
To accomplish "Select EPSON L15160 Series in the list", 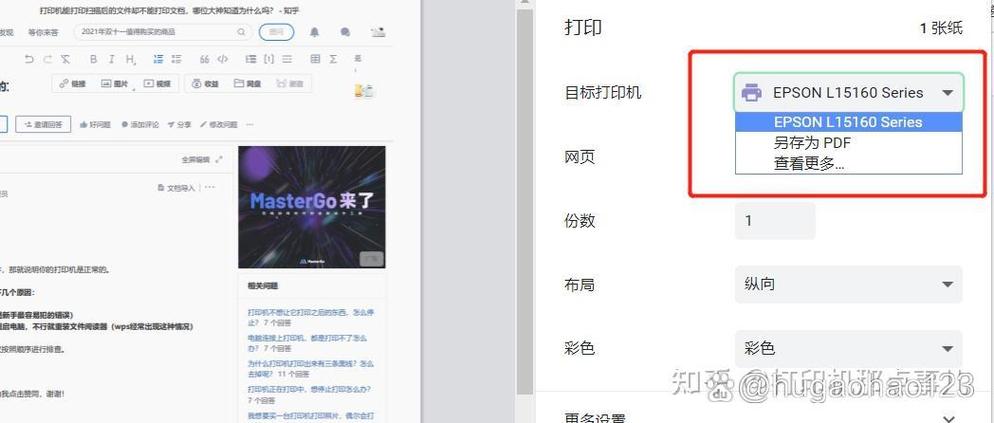I will (x=849, y=122).
